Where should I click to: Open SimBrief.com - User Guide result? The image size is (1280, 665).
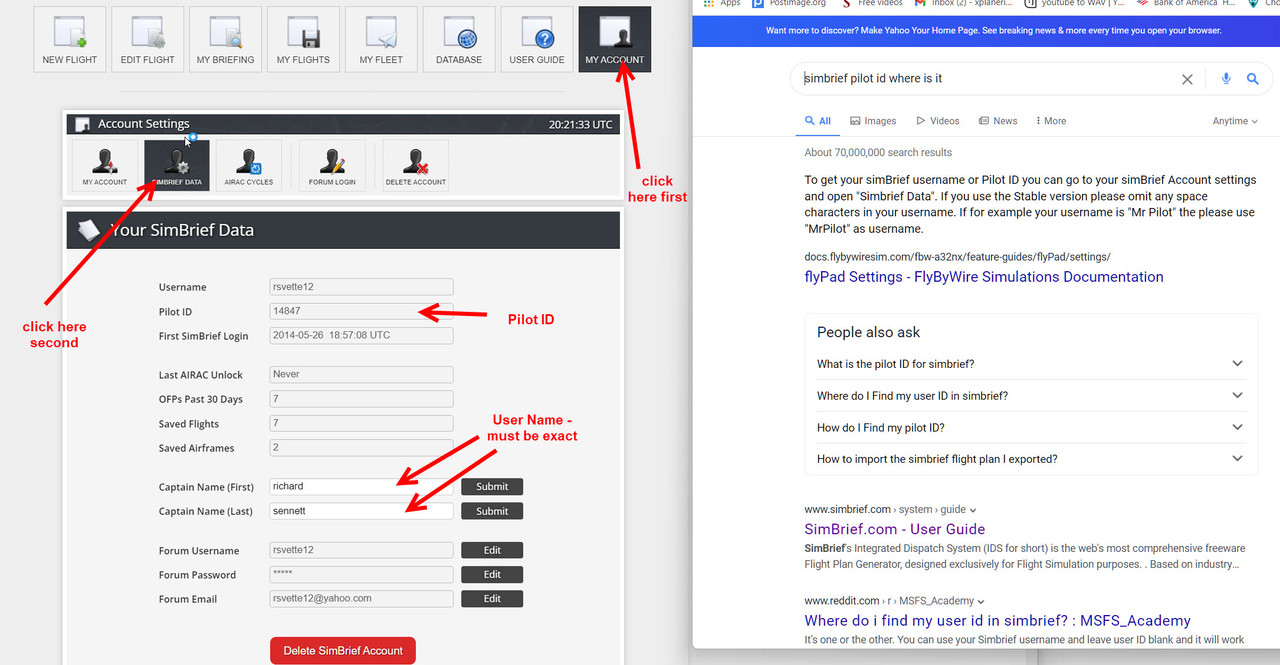(x=895, y=529)
